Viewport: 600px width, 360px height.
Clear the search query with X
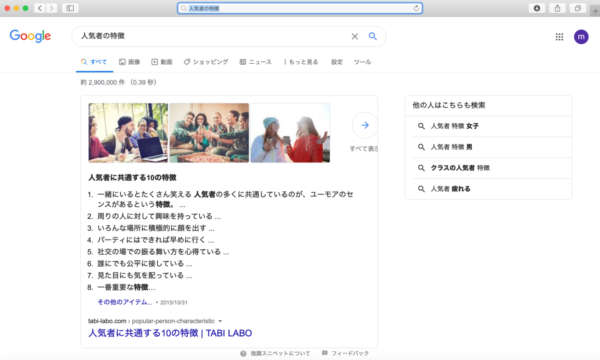pos(355,36)
